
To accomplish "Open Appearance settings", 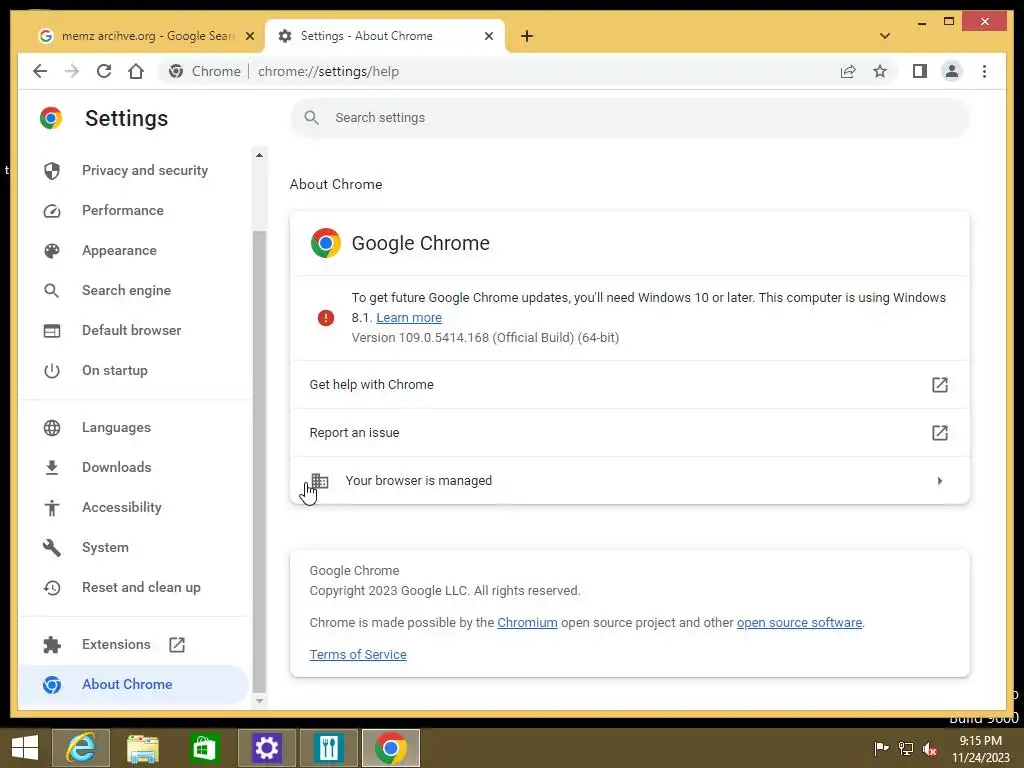I will pos(135,250).
